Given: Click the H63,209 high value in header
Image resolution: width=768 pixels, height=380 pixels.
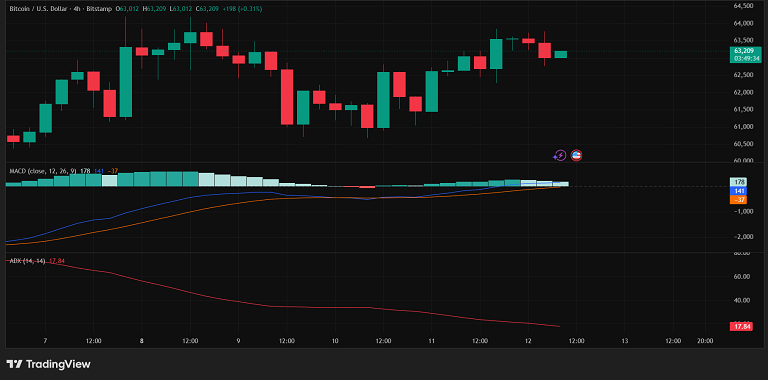Looking at the screenshot, I should point(155,9).
